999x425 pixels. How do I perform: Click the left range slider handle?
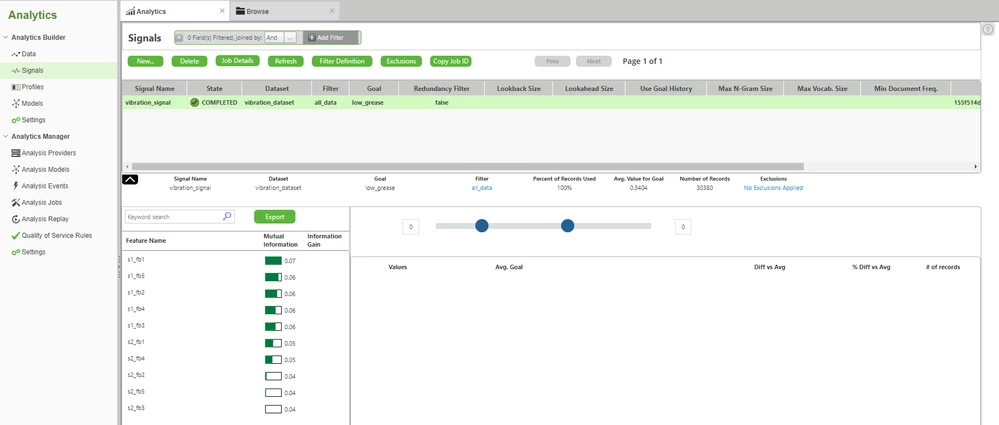coord(482,226)
